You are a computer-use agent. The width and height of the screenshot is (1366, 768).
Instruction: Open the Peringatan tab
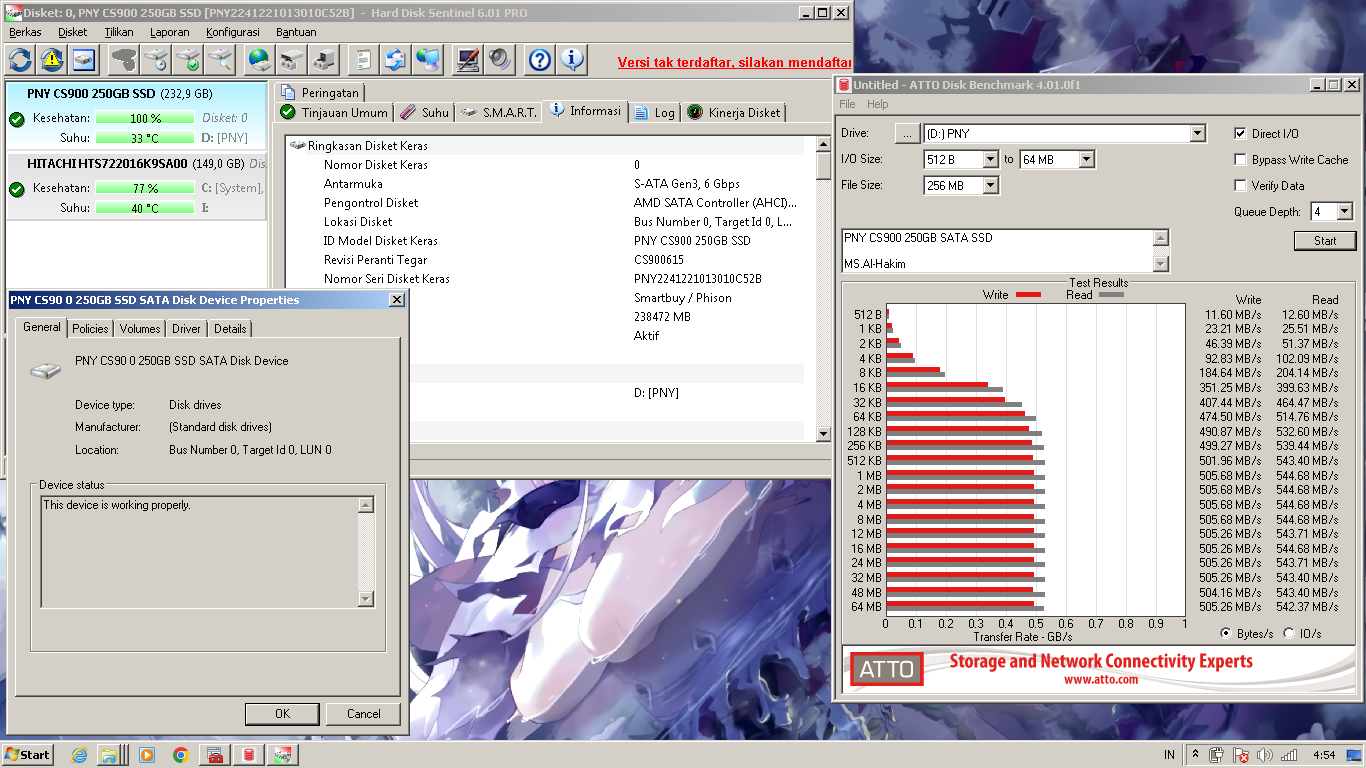click(321, 92)
